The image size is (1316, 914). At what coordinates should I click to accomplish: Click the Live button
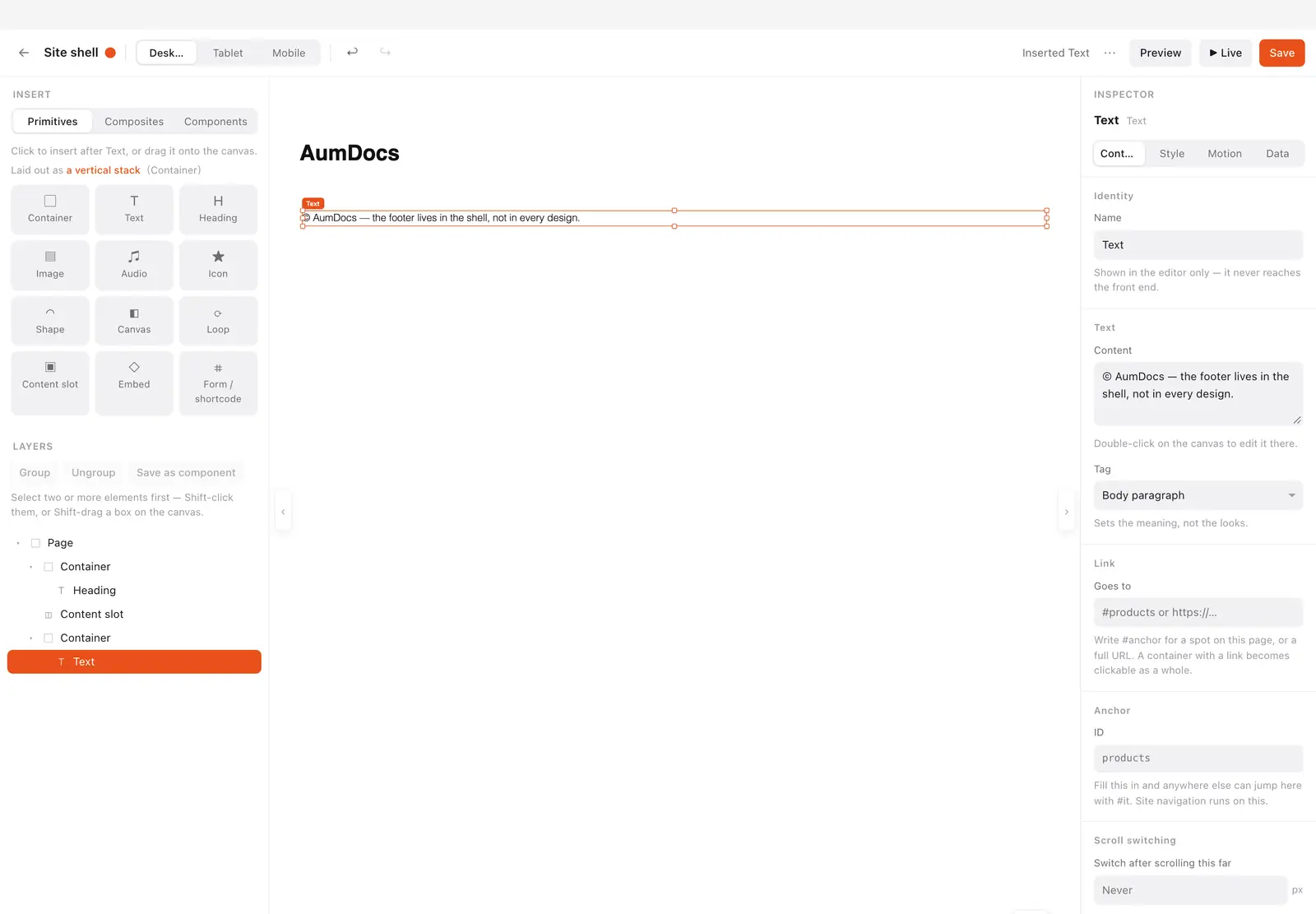(1226, 53)
